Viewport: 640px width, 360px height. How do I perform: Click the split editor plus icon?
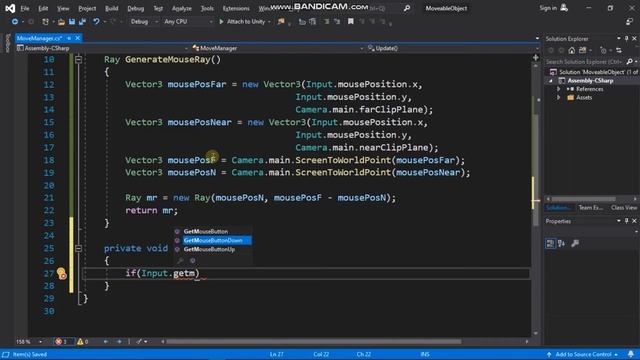click(x=536, y=58)
